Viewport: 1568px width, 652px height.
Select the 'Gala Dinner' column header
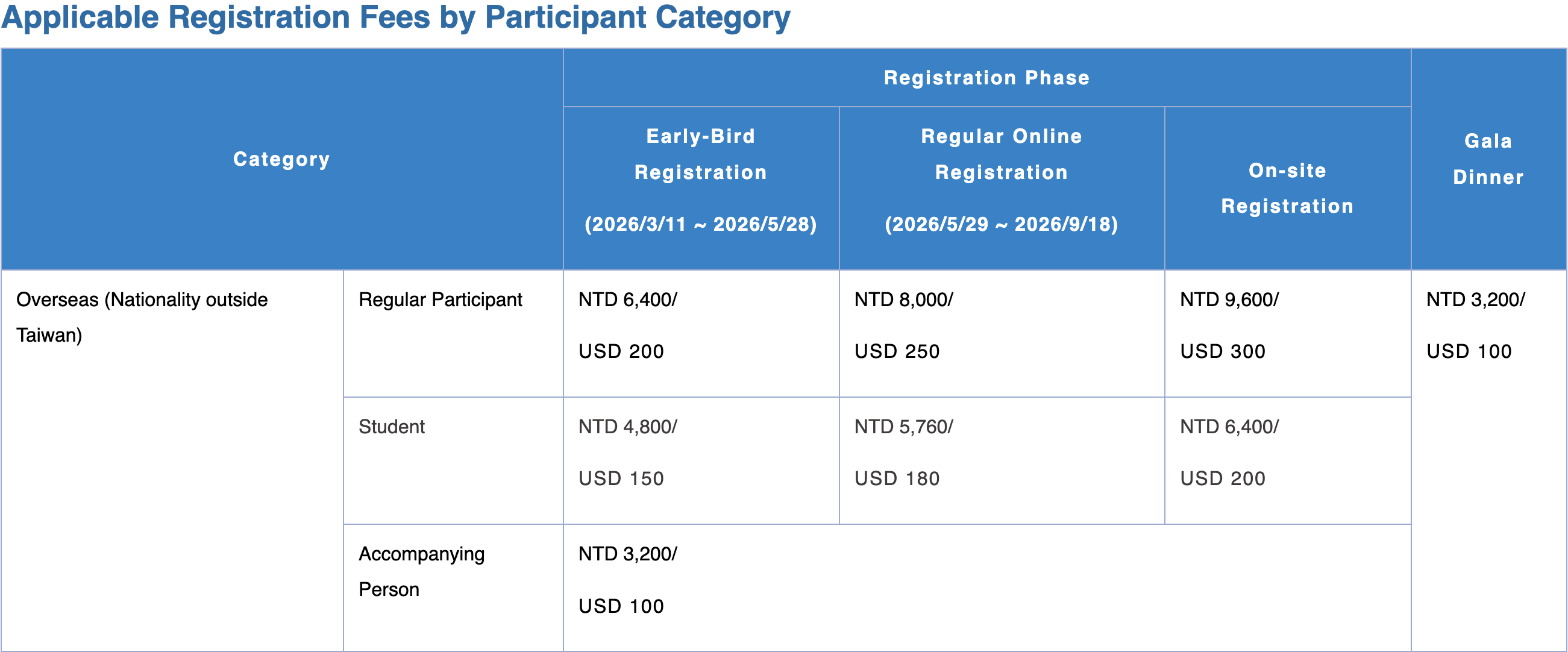pyautogui.click(x=1488, y=159)
